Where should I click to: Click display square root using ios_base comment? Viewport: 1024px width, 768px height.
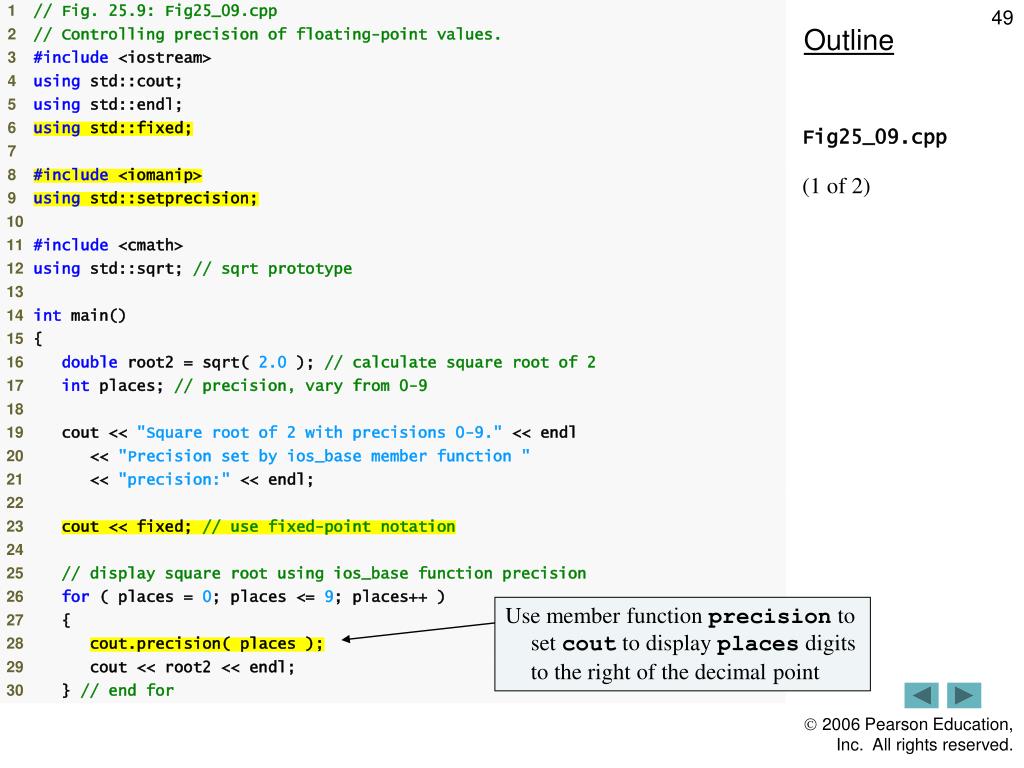[324, 573]
